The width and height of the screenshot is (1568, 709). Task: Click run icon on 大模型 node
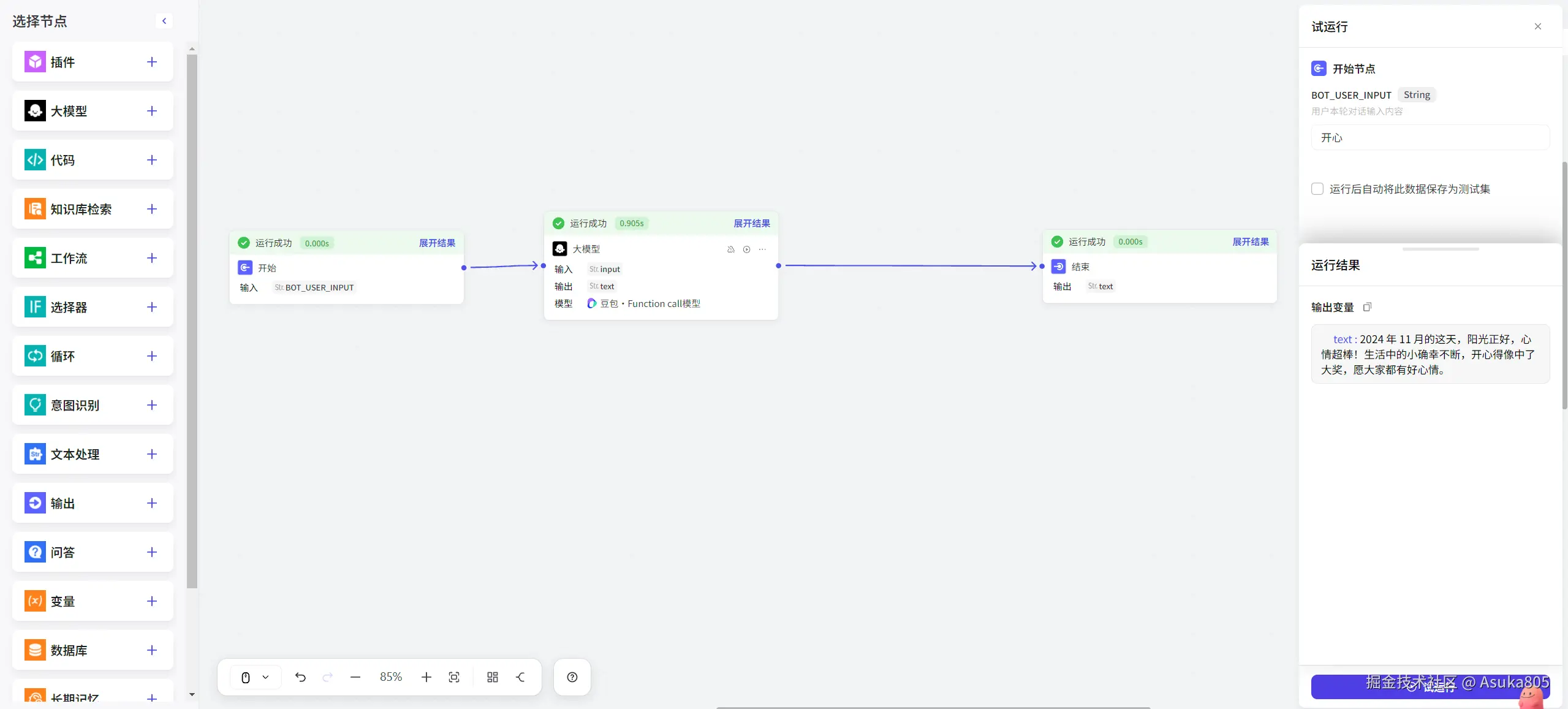(x=746, y=249)
